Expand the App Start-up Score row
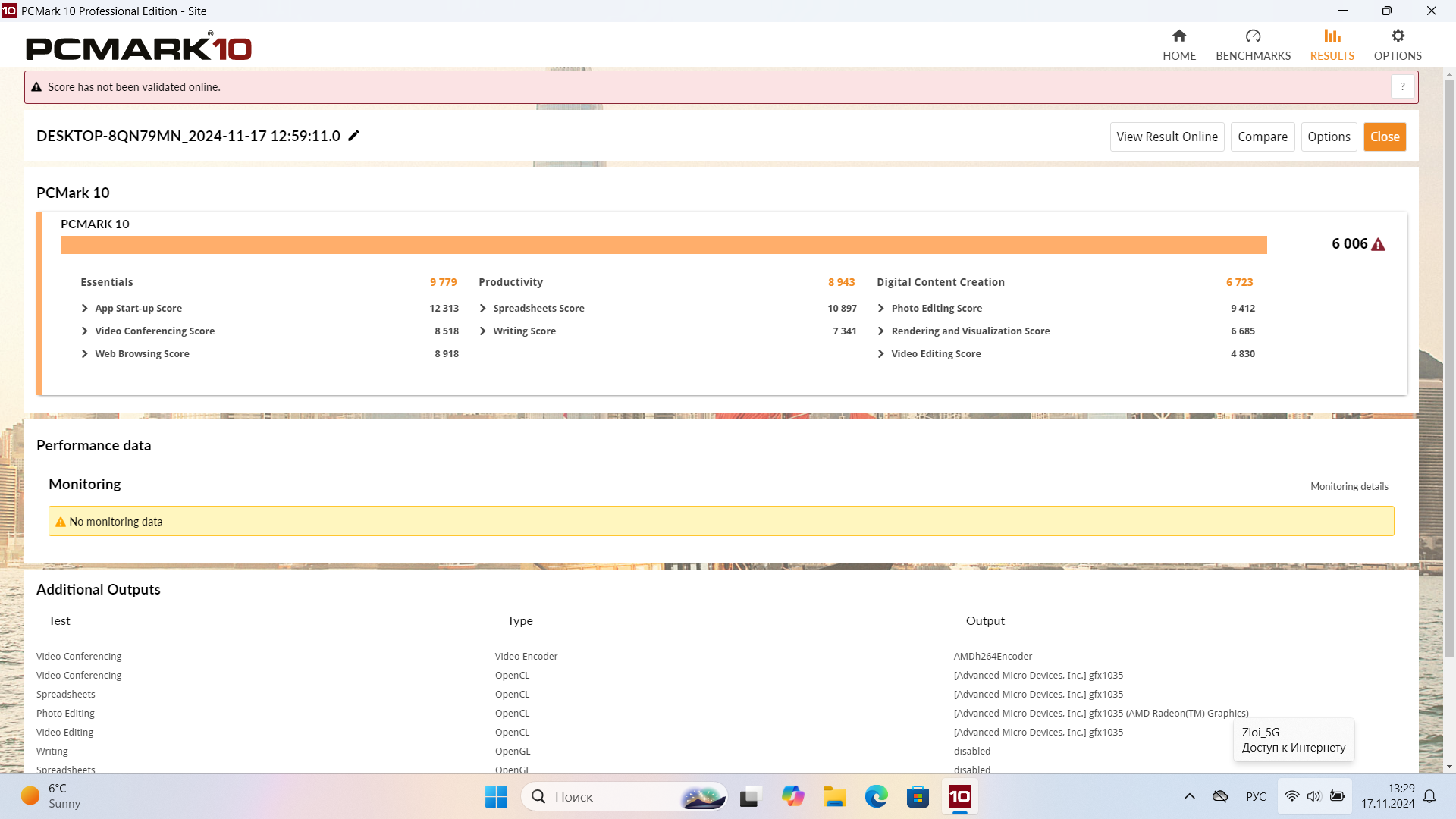1456x819 pixels. (85, 309)
